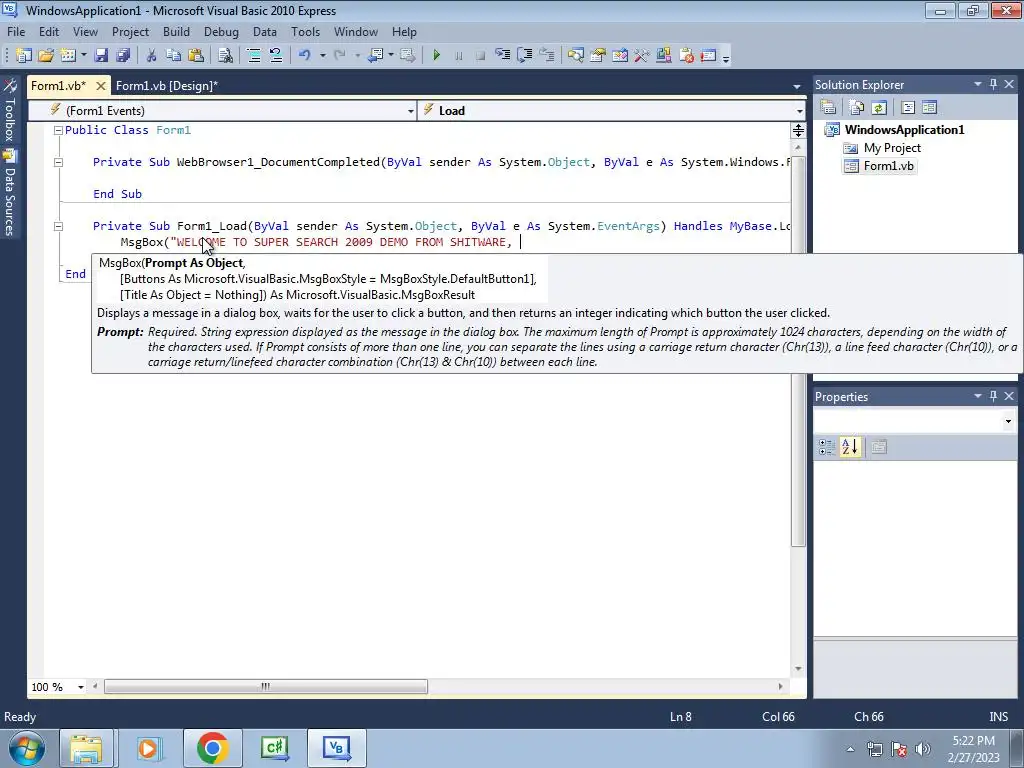The image size is (1024, 768).
Task: Click Show All Files in Solution Explorer
Action: click(857, 108)
